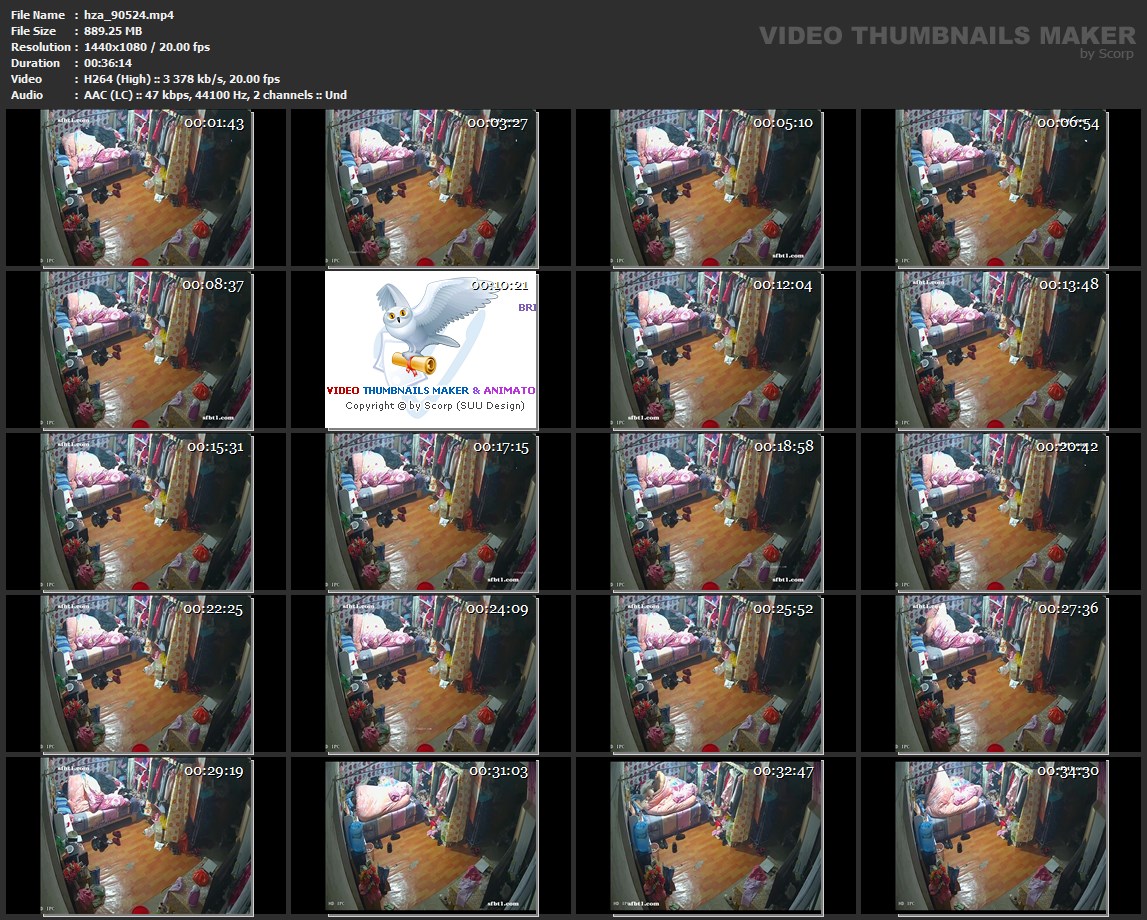Open the thumbnail stamped 00:01:43
This screenshot has height=920, width=1147.
(x=146, y=188)
